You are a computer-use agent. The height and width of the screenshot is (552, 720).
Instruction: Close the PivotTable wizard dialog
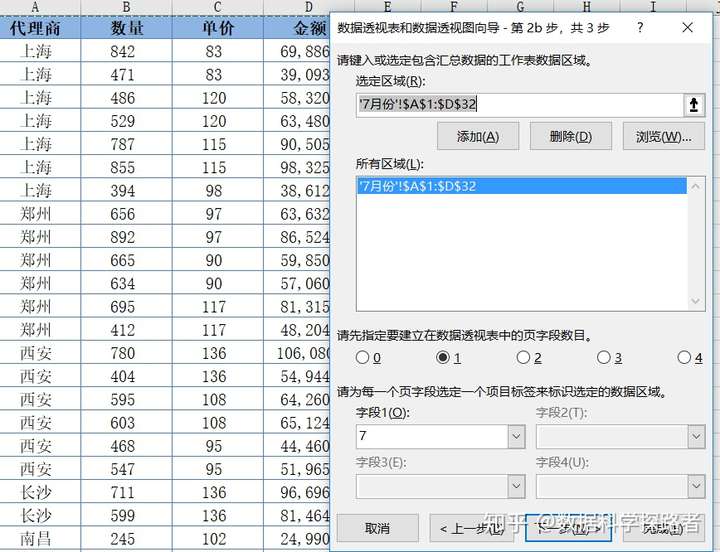[x=687, y=28]
